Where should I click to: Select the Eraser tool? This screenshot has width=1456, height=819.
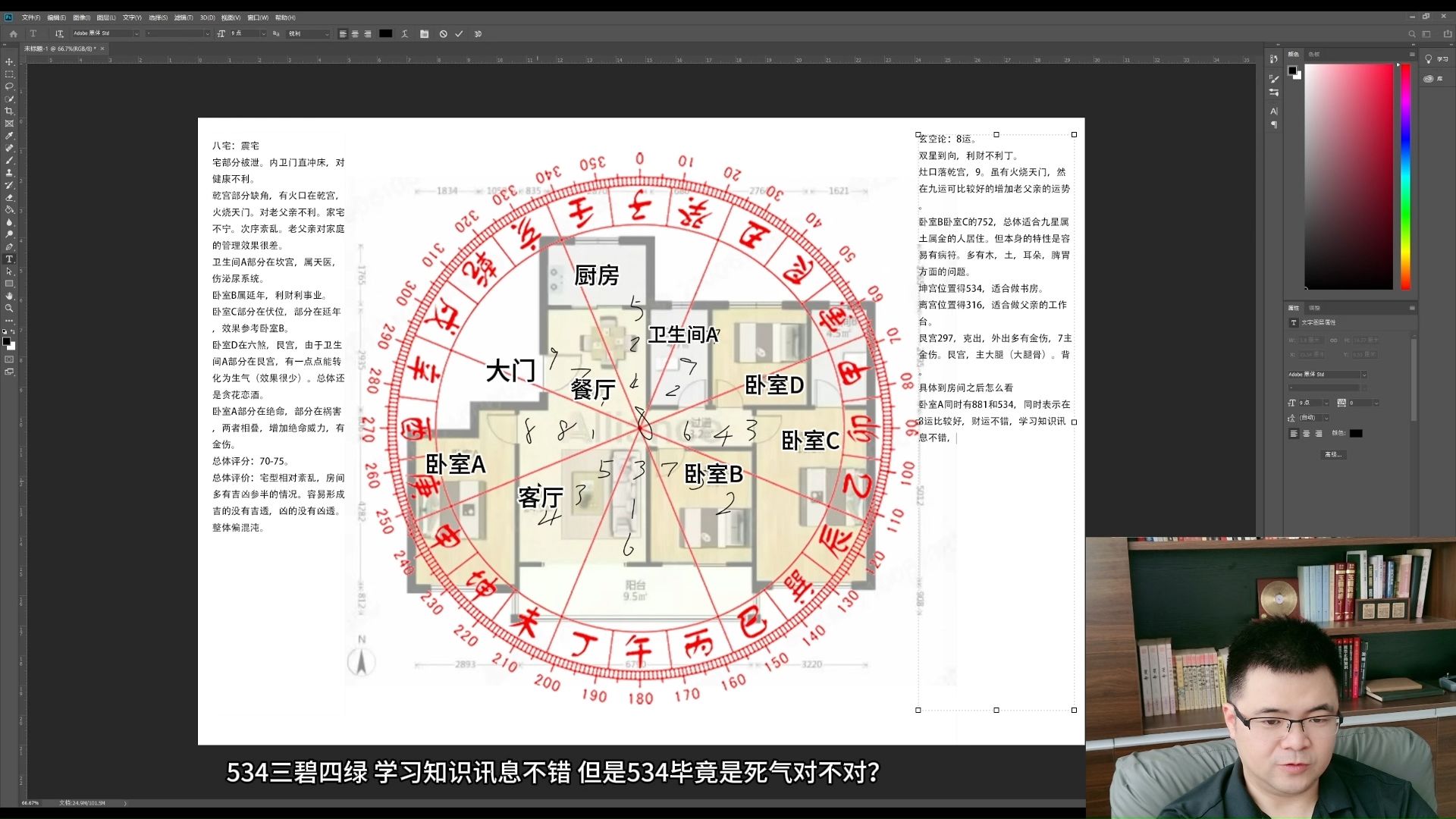tap(9, 198)
